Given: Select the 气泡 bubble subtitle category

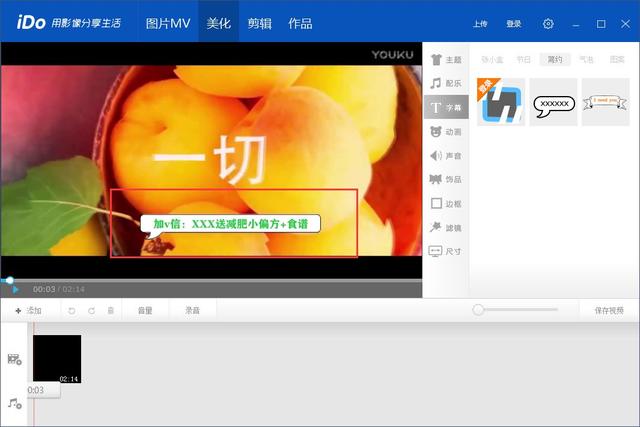Looking at the screenshot, I should coord(586,60).
